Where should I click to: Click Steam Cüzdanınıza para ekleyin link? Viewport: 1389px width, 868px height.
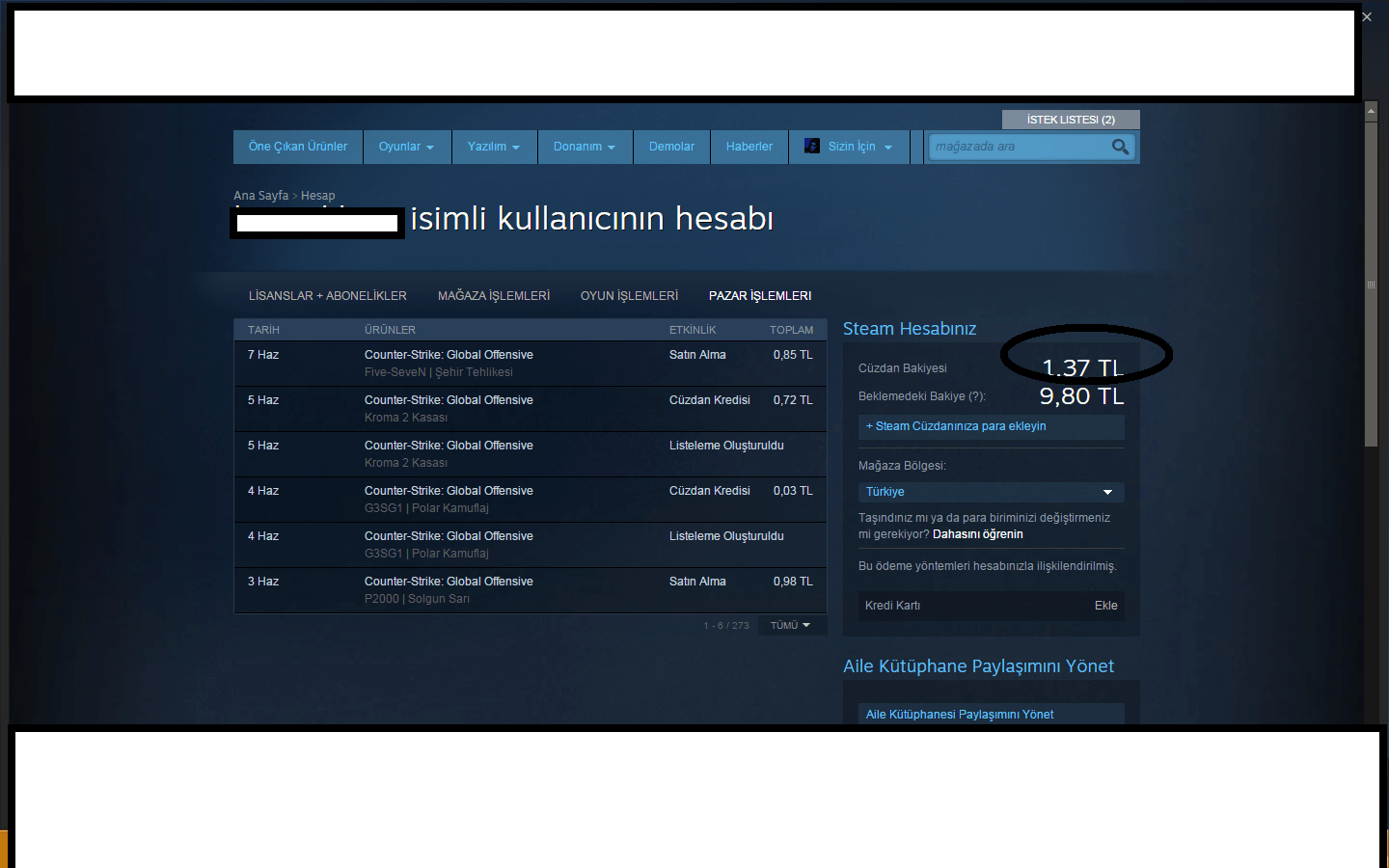tap(992, 426)
